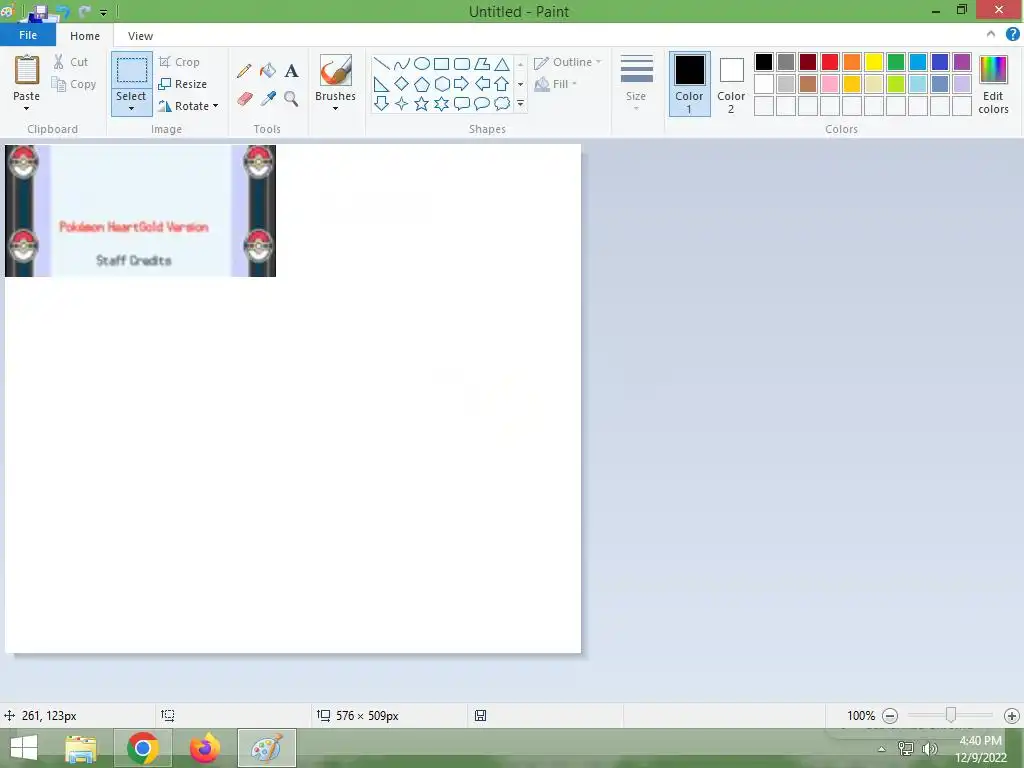Select the Color picker eyedropper tool
The height and width of the screenshot is (768, 1024).
(268, 99)
